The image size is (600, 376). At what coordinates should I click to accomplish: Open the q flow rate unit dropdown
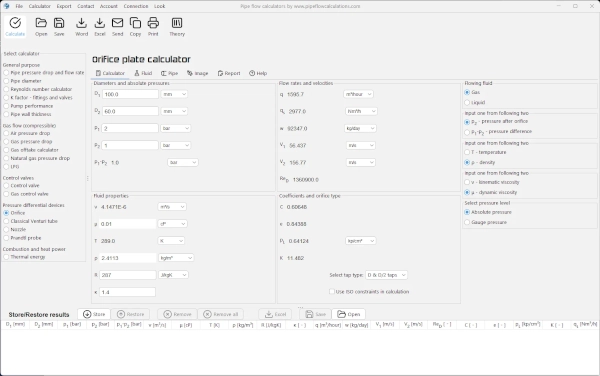359,94
